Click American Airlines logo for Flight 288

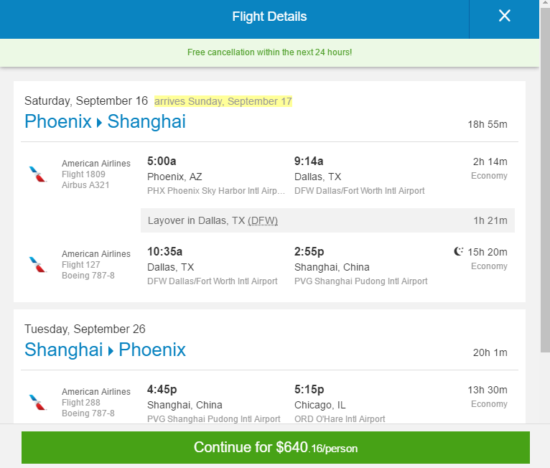(x=38, y=402)
